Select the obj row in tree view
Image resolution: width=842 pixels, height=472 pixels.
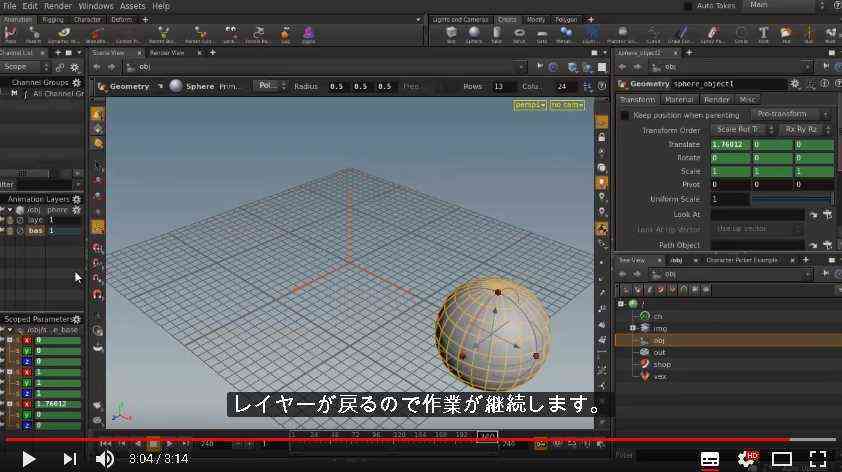(728, 340)
